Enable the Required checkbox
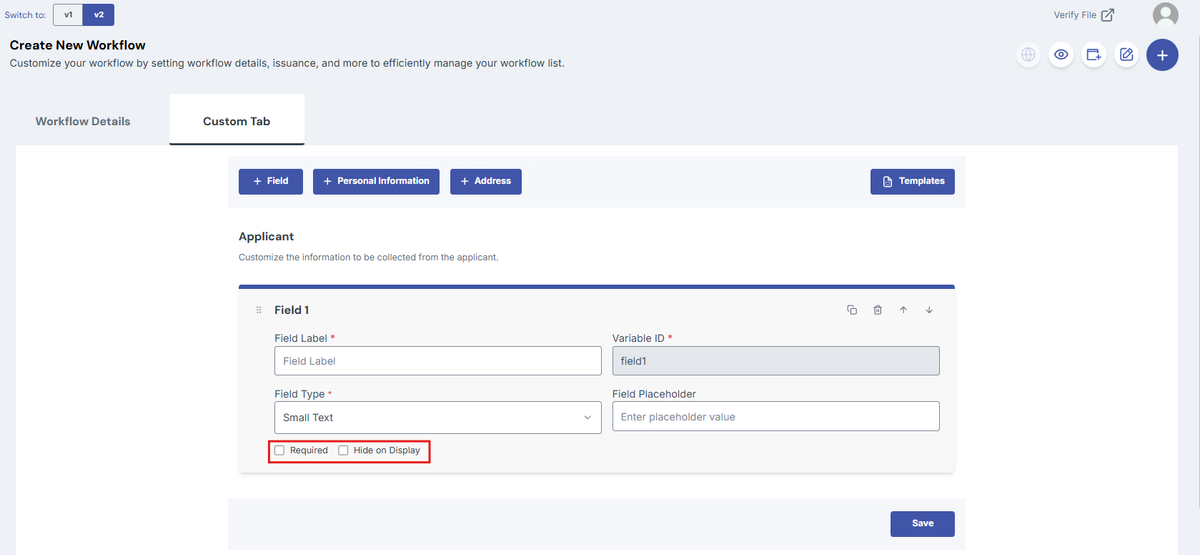The image size is (1200, 555). pos(280,450)
